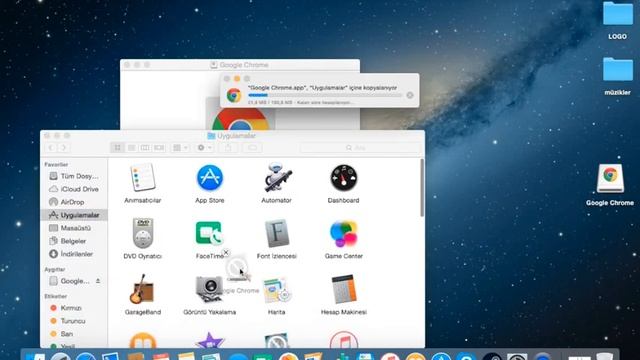This screenshot has height=360, width=640.
Task: Select Uygulamalar in the sidebar
Action: point(74,215)
